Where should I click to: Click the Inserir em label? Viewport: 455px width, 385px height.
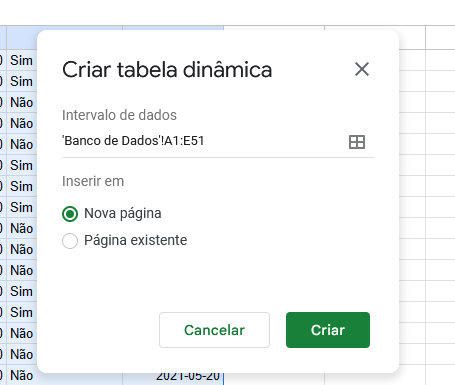[x=93, y=181]
